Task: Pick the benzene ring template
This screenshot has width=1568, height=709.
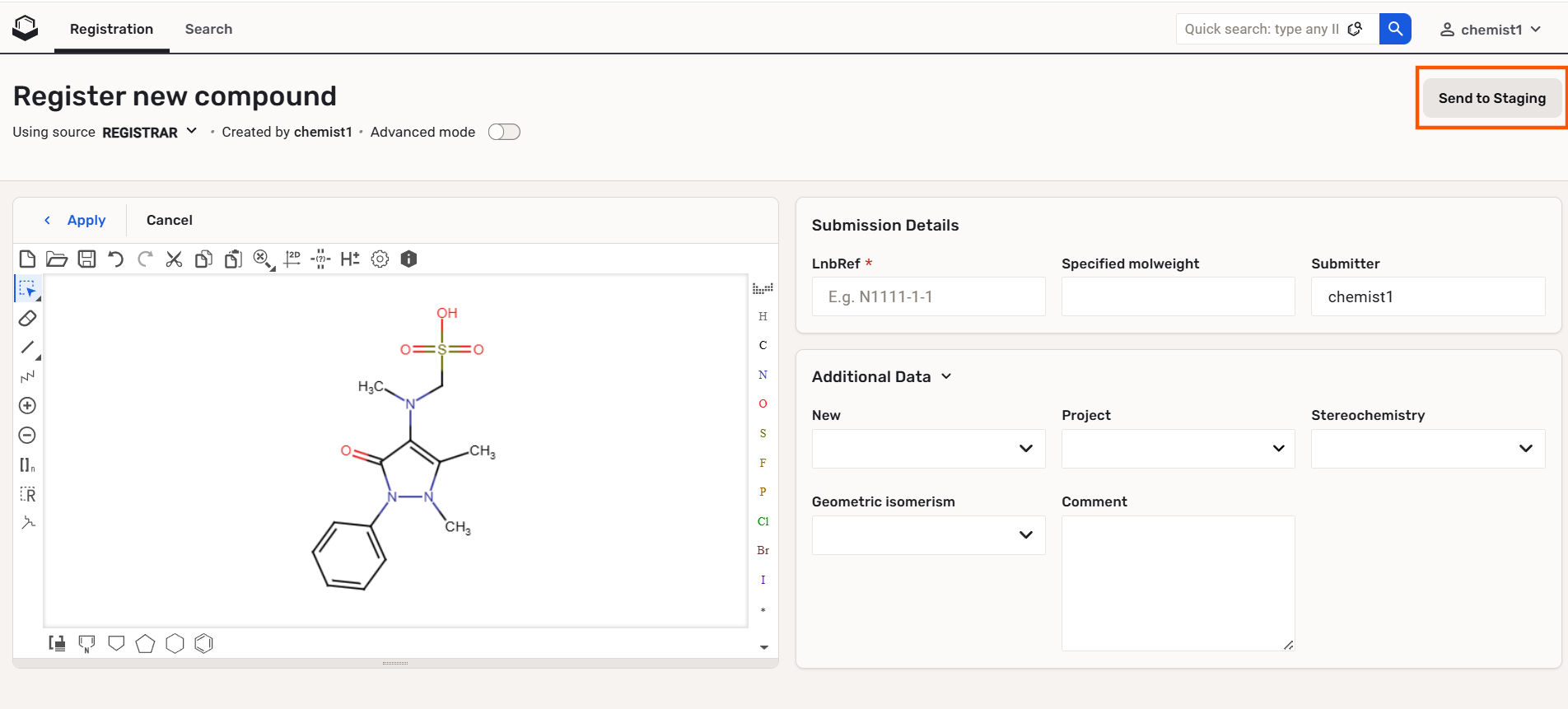Action: pos(204,643)
